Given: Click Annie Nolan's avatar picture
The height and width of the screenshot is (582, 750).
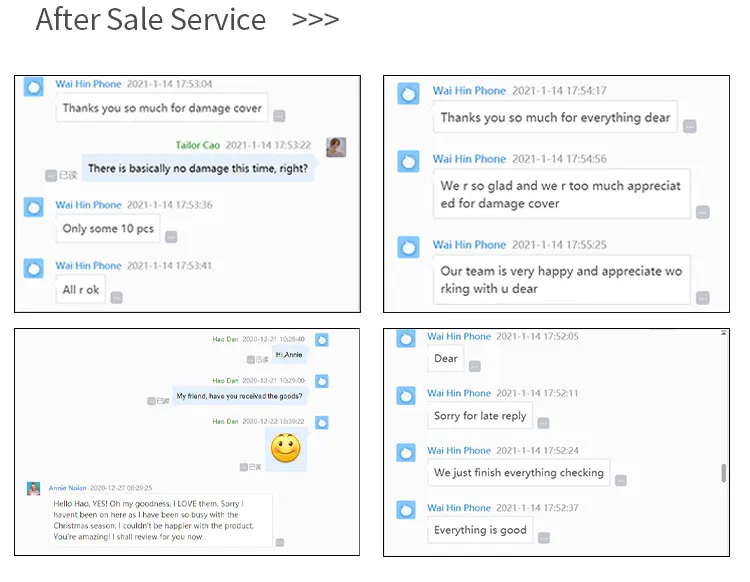Looking at the screenshot, I should (x=34, y=488).
